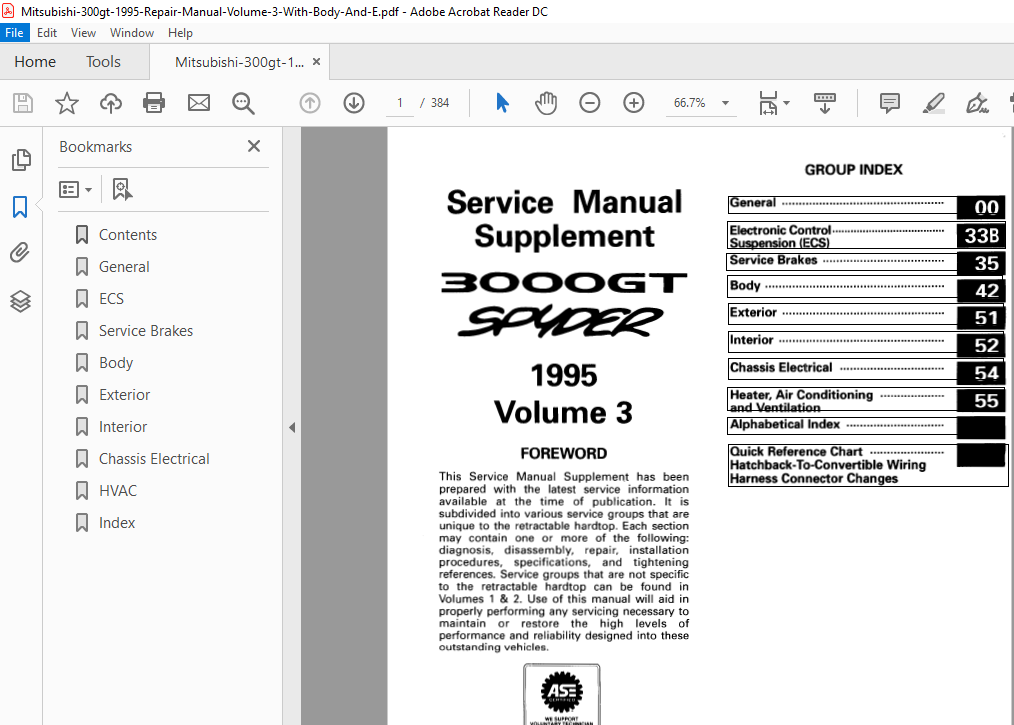The width and height of the screenshot is (1014, 725).
Task: Click the 66.7% zoom value field
Action: (x=689, y=103)
